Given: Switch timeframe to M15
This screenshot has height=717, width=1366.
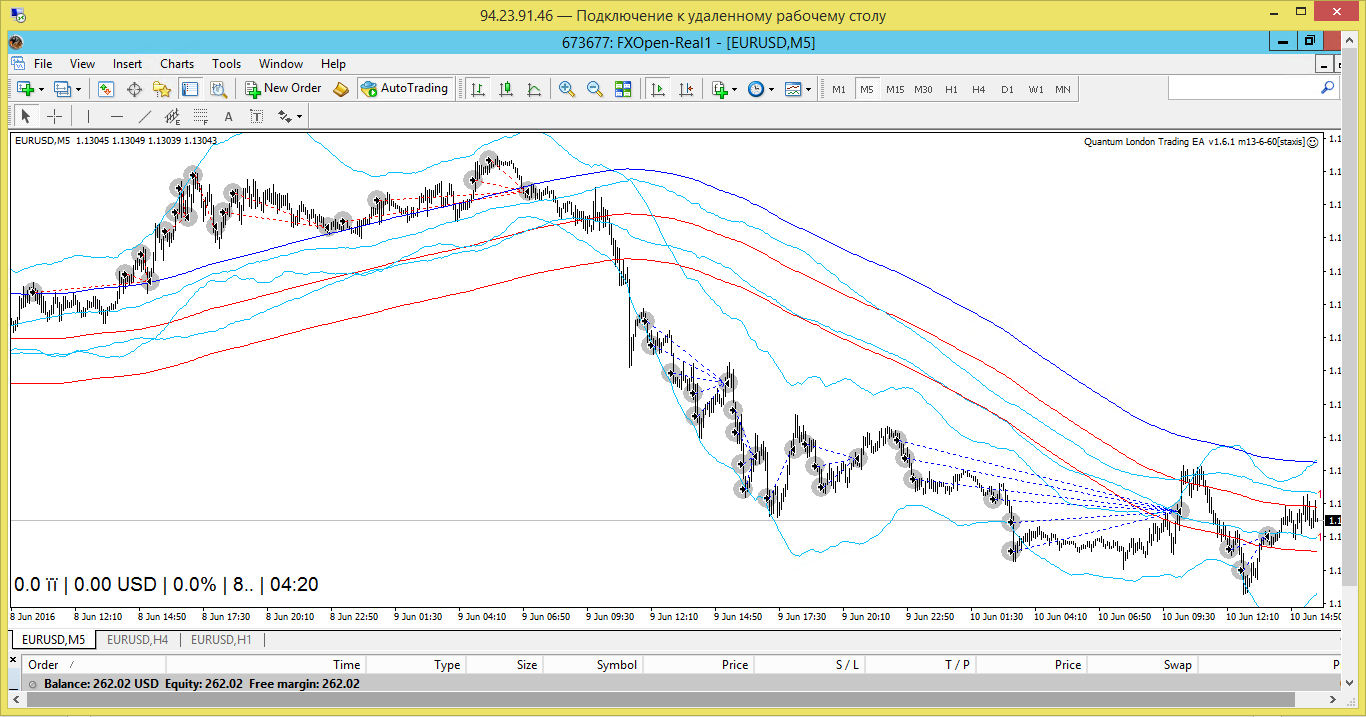Looking at the screenshot, I should pos(895,89).
